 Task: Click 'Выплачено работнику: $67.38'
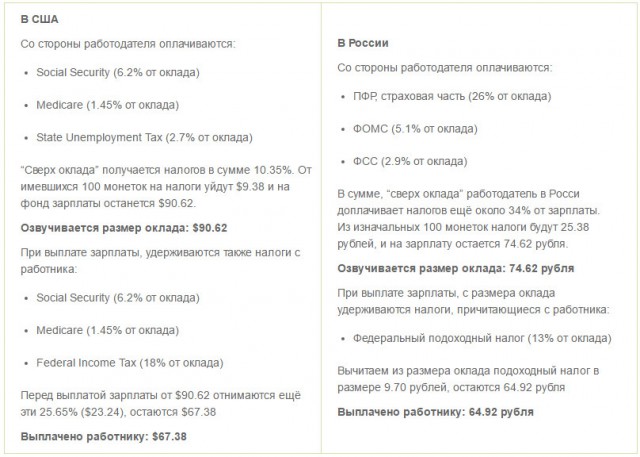(104, 437)
